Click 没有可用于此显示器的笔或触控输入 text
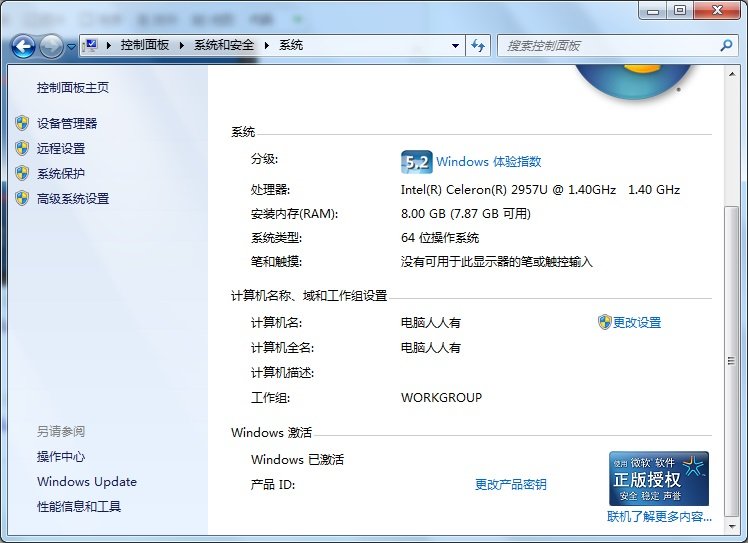Screen dimensions: 748x543 pos(497,262)
